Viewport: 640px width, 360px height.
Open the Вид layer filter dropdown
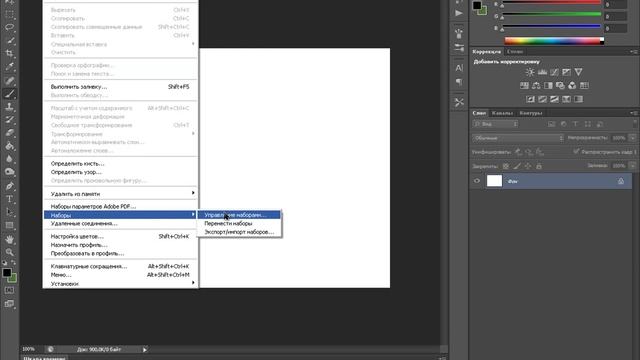click(495, 124)
